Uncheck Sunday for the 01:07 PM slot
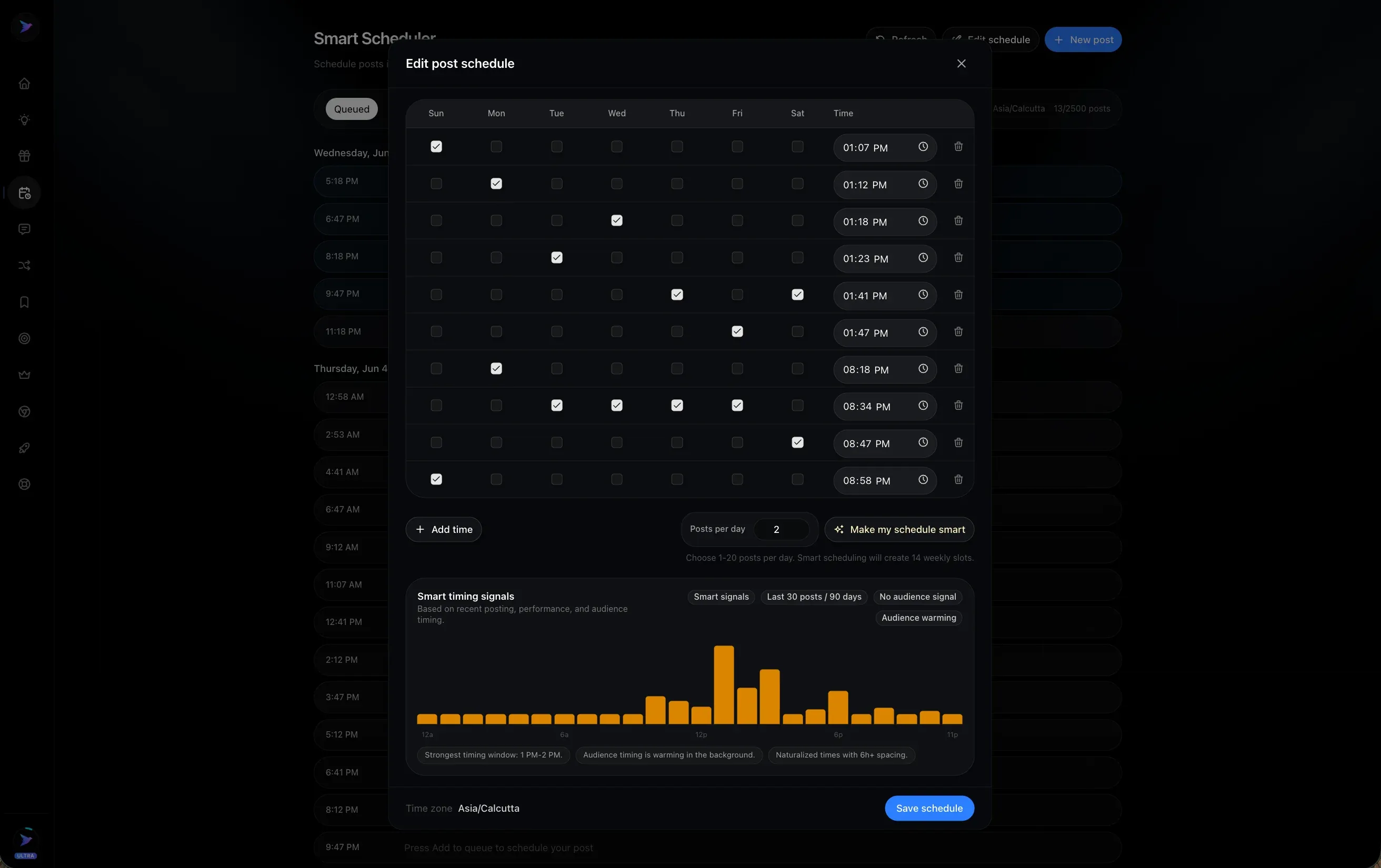 point(436,147)
